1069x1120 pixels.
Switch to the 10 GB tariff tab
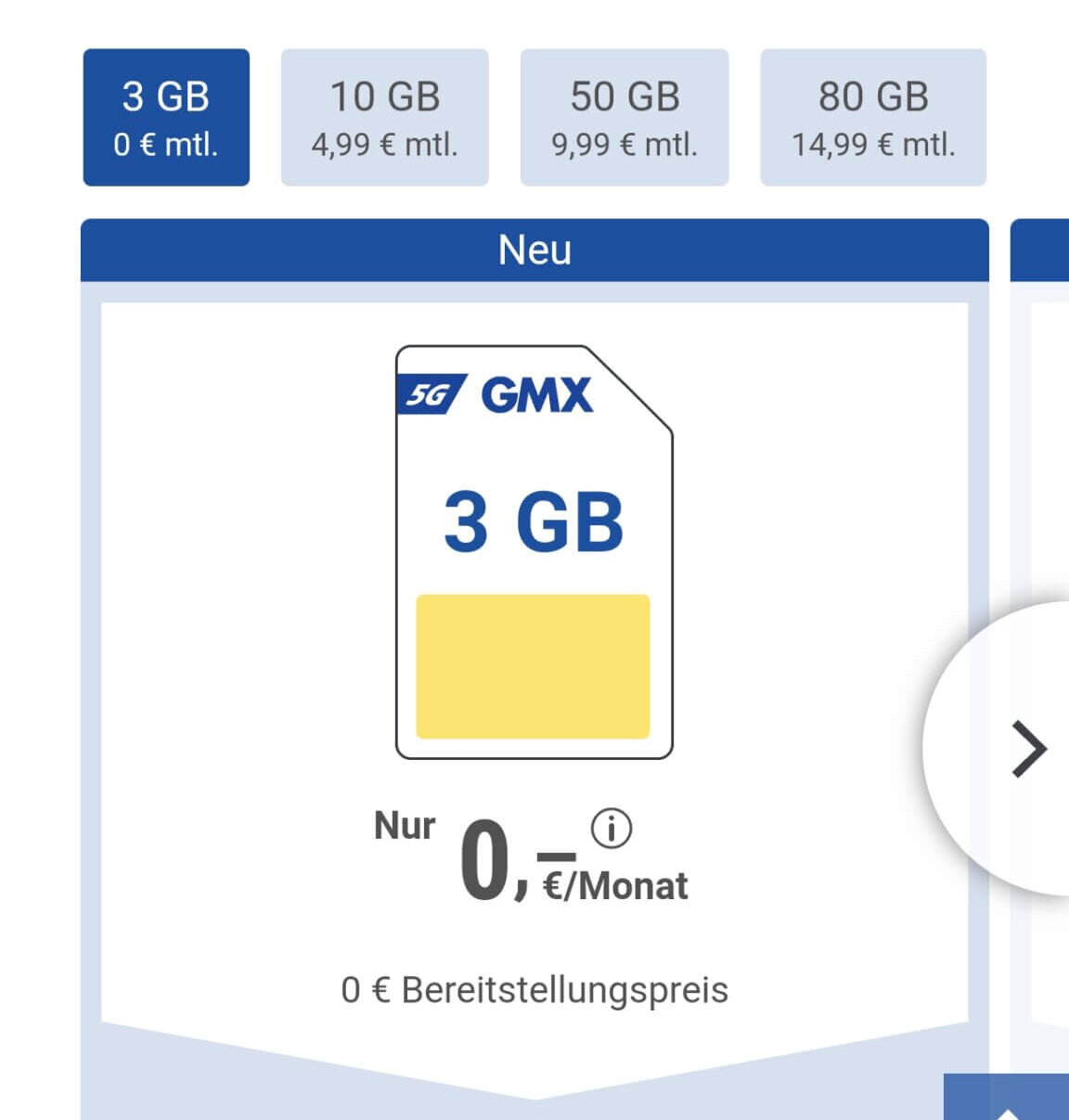384,117
